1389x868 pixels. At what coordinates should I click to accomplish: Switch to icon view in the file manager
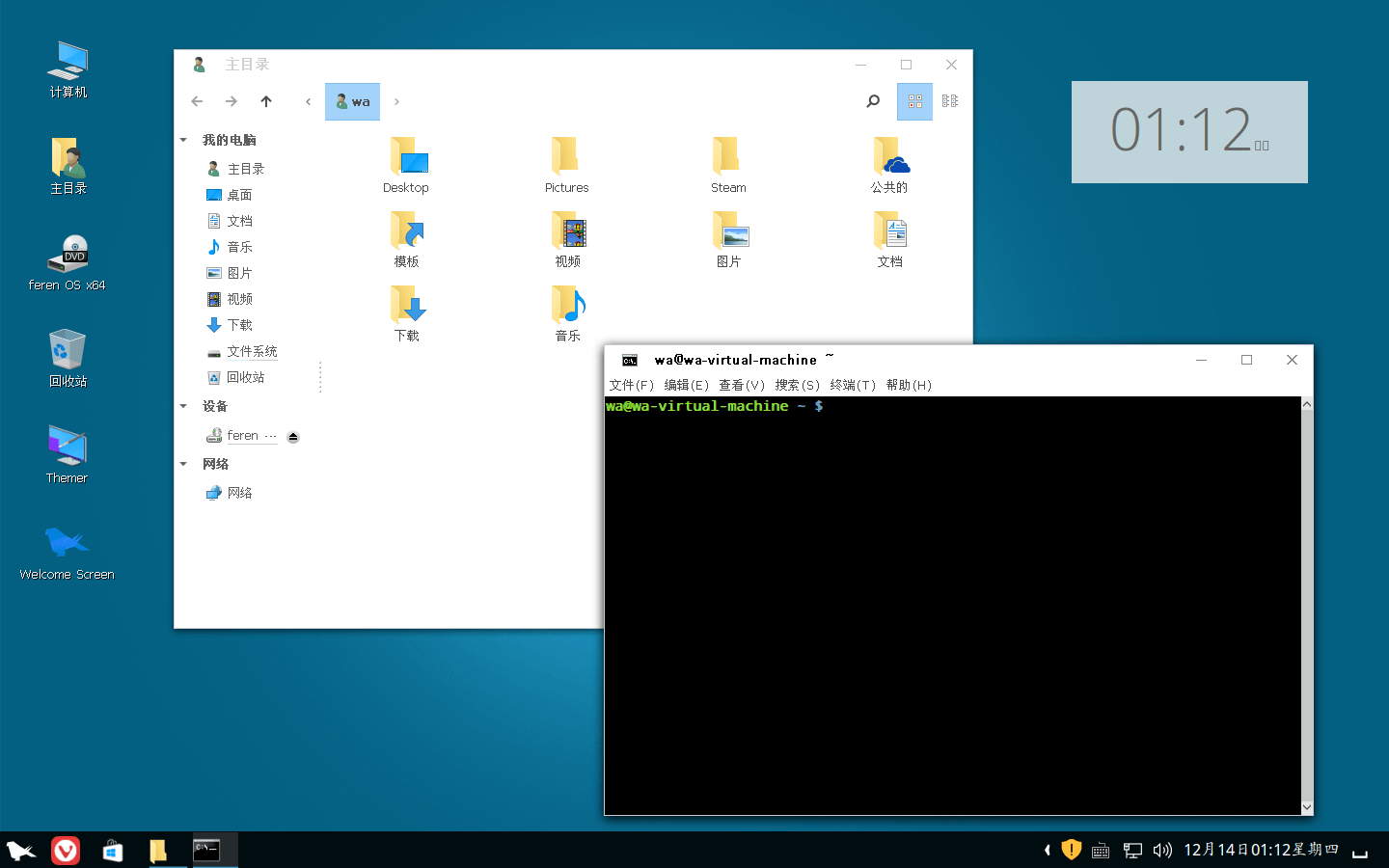point(914,101)
